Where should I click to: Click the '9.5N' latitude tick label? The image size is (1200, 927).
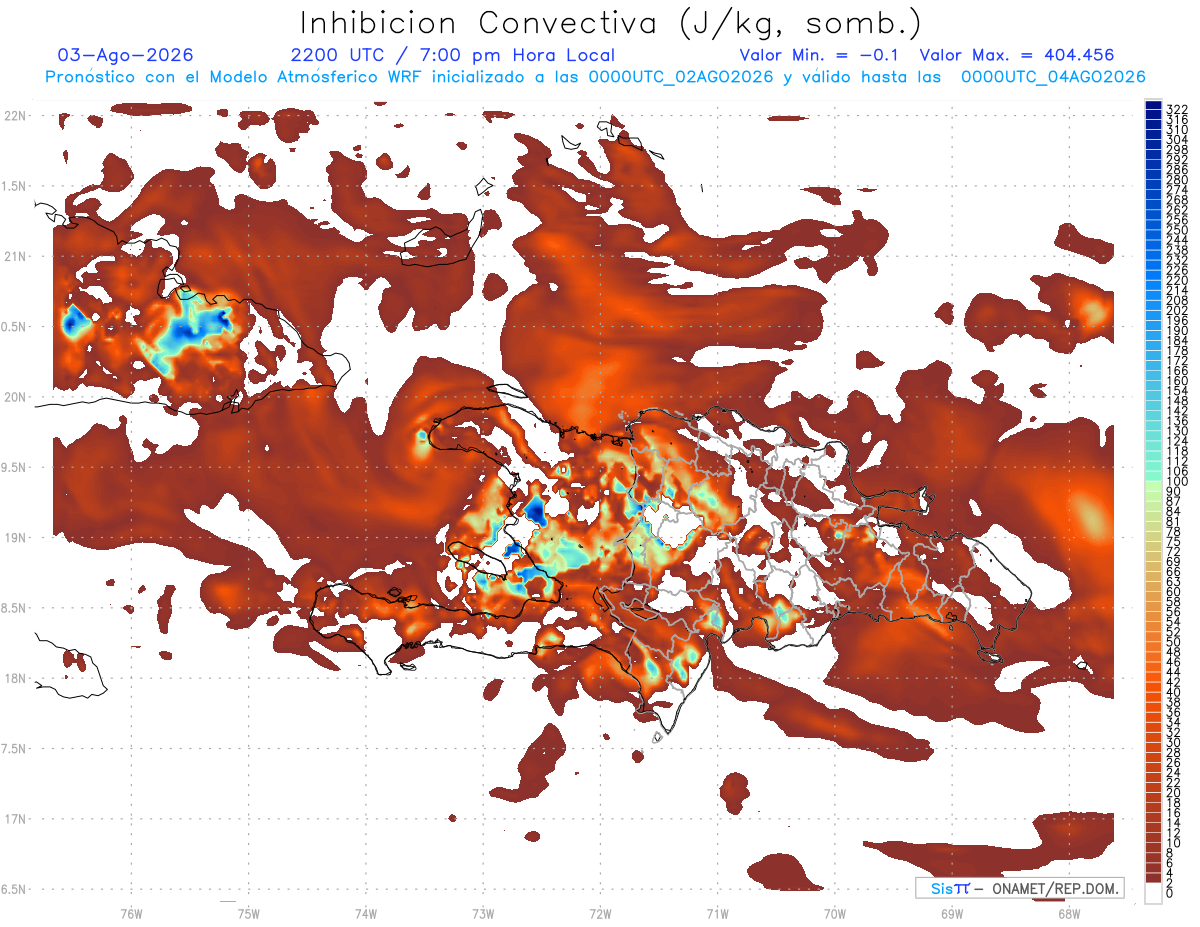coord(14,467)
